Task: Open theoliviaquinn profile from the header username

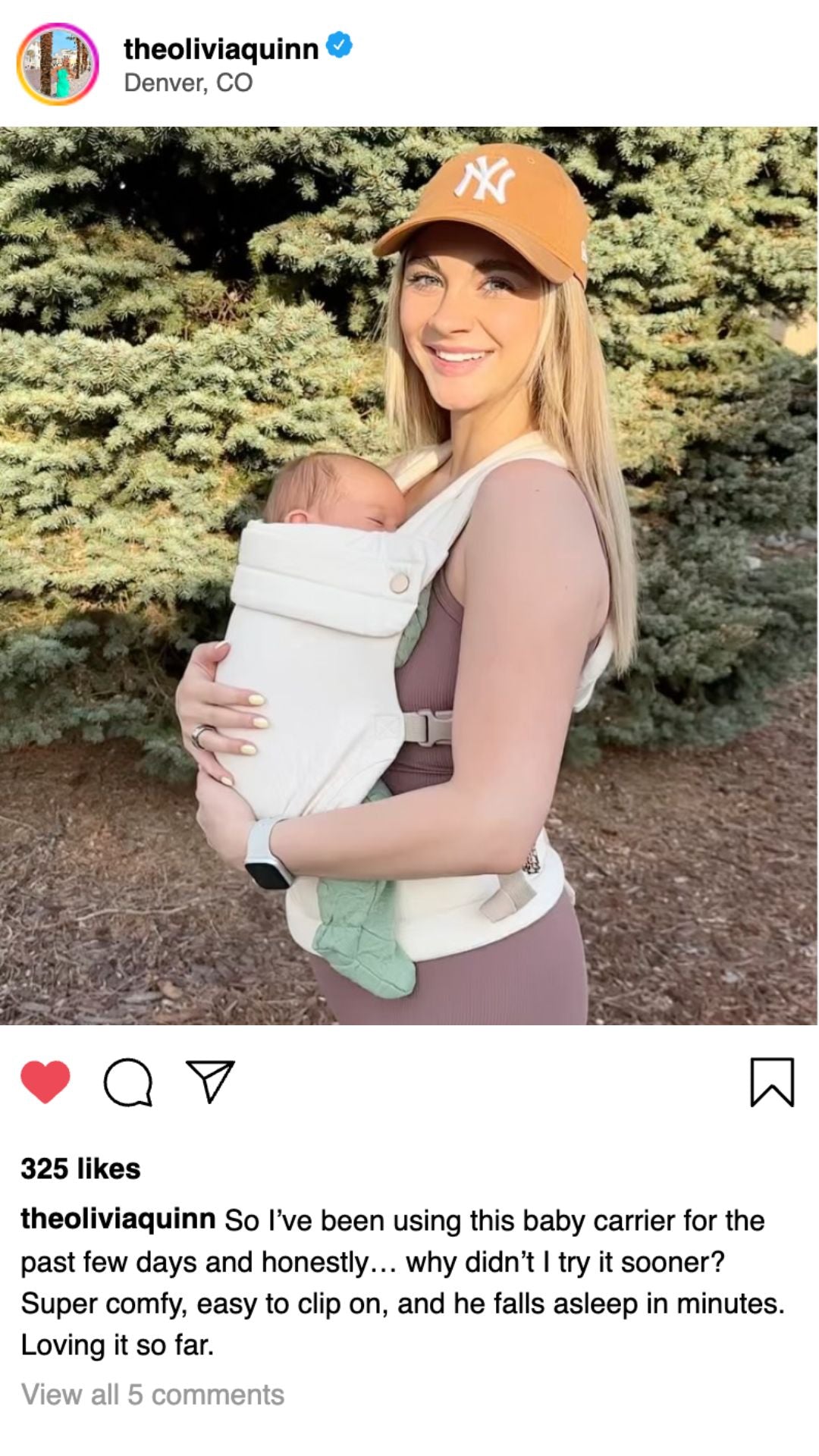Action: click(221, 49)
